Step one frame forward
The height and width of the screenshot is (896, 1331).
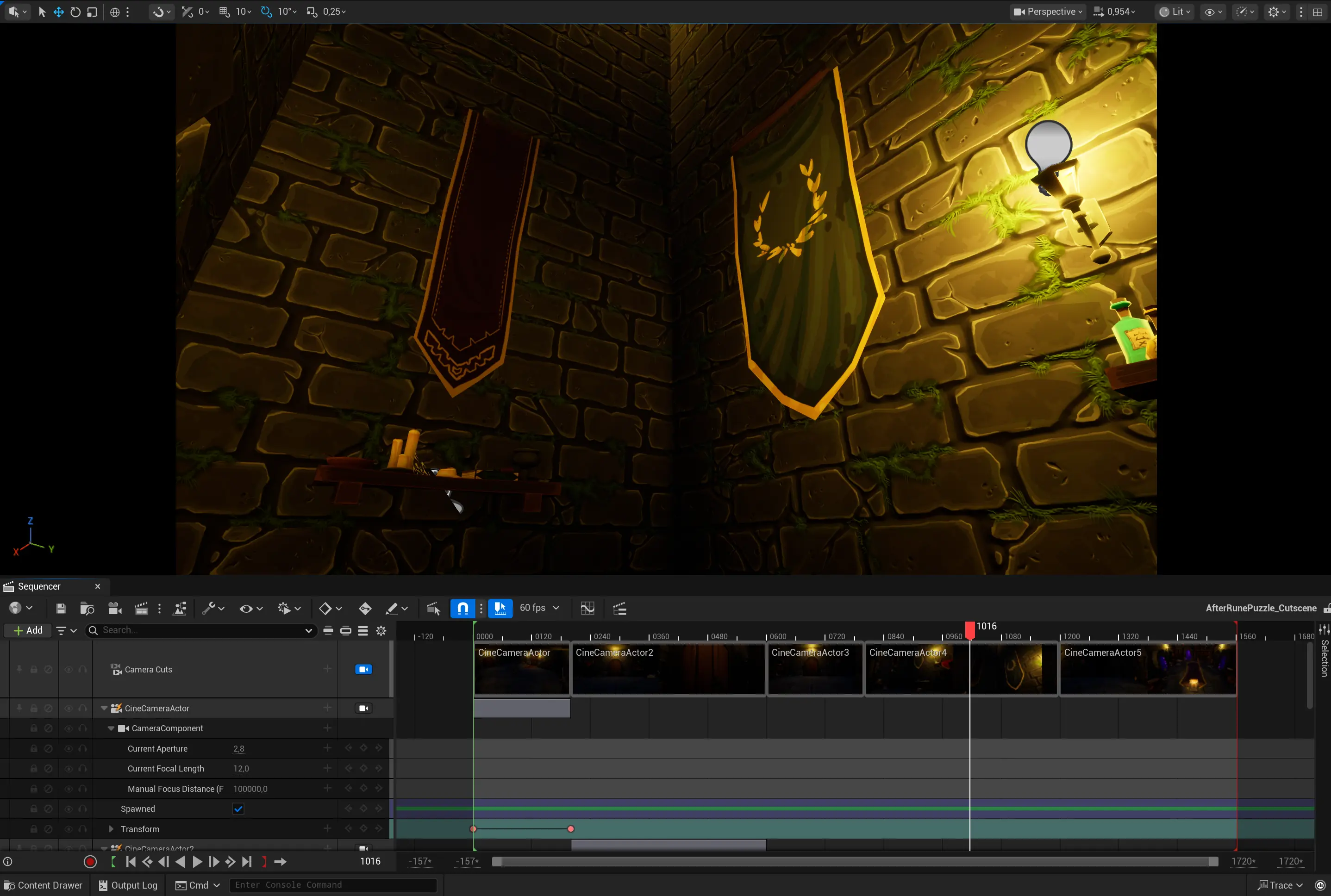click(214, 861)
